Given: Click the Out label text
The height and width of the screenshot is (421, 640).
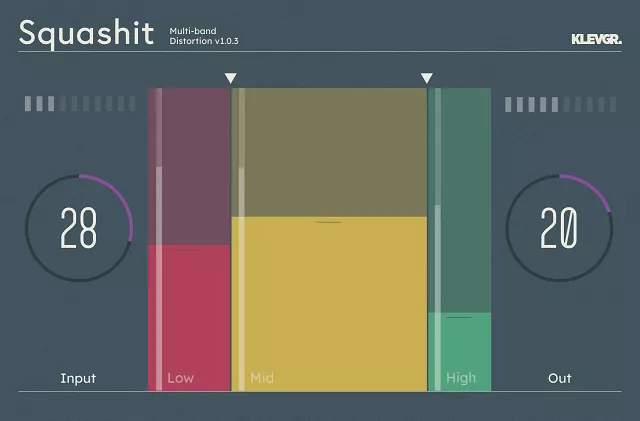Looking at the screenshot, I should coord(560,378).
